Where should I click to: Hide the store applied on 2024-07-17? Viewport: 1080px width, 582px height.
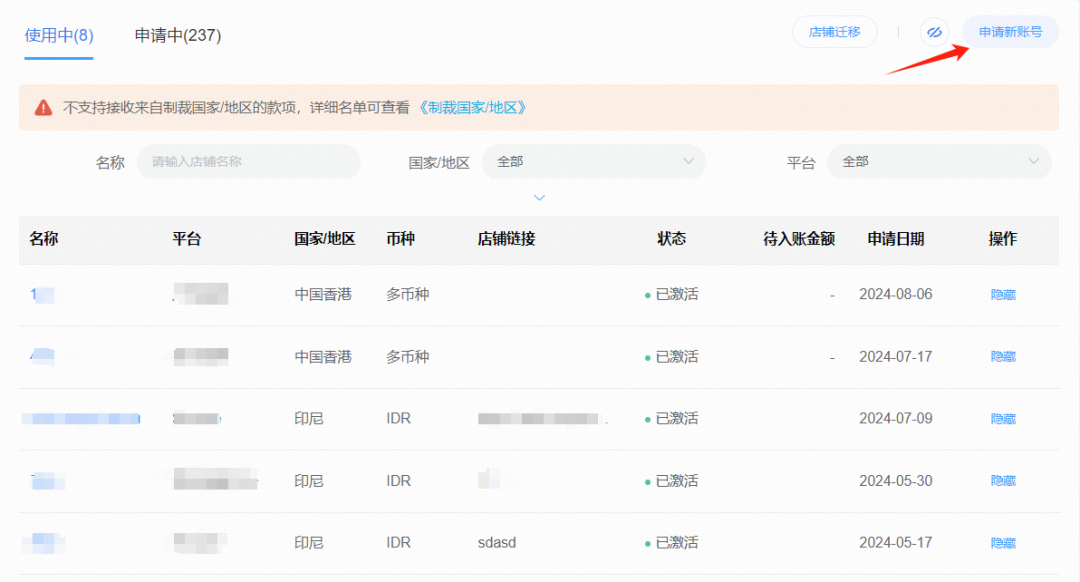[1003, 357]
